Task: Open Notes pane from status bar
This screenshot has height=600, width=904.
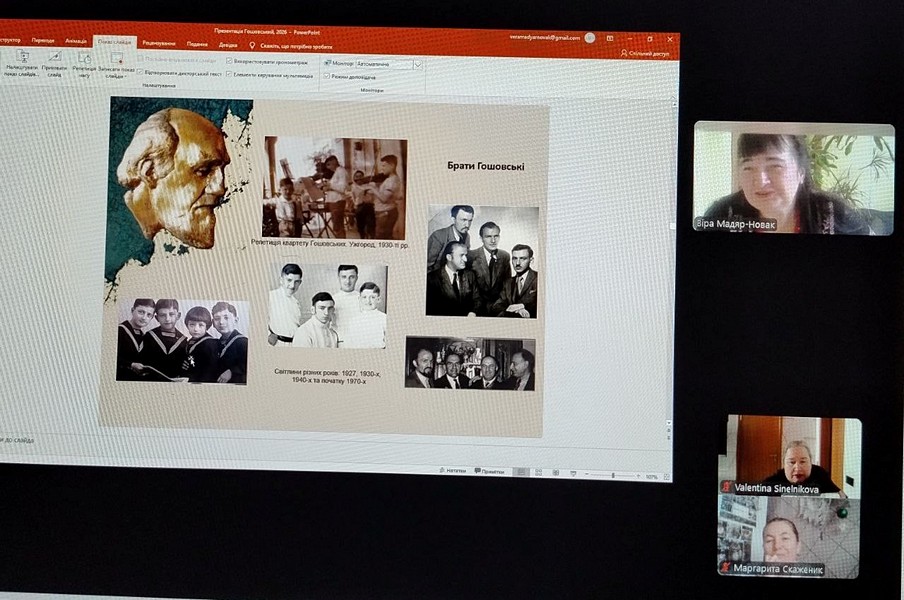Action: point(451,470)
